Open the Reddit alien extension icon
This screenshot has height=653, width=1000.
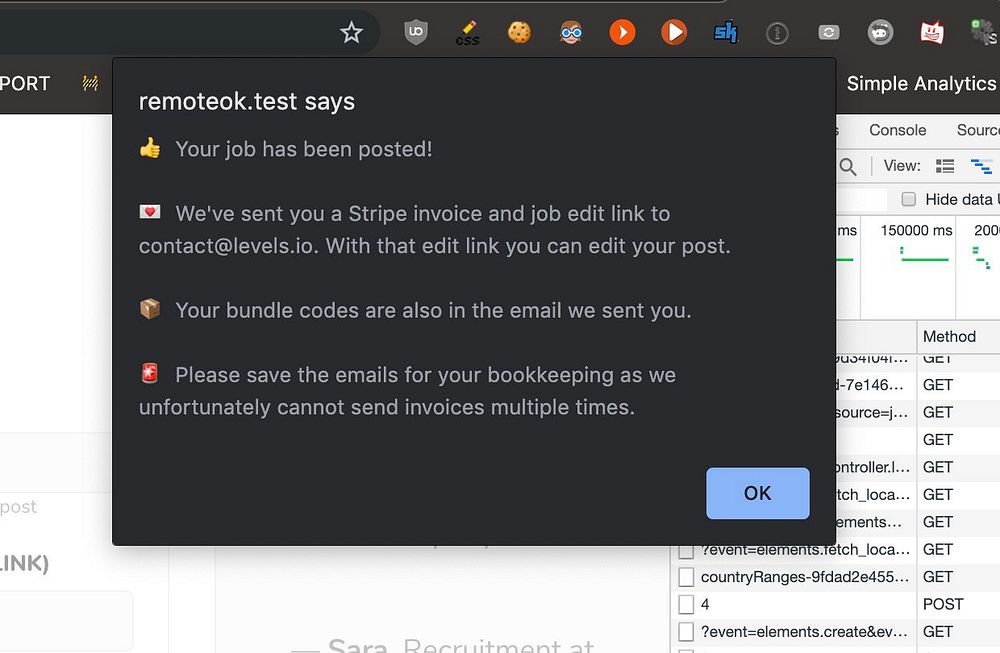click(880, 33)
